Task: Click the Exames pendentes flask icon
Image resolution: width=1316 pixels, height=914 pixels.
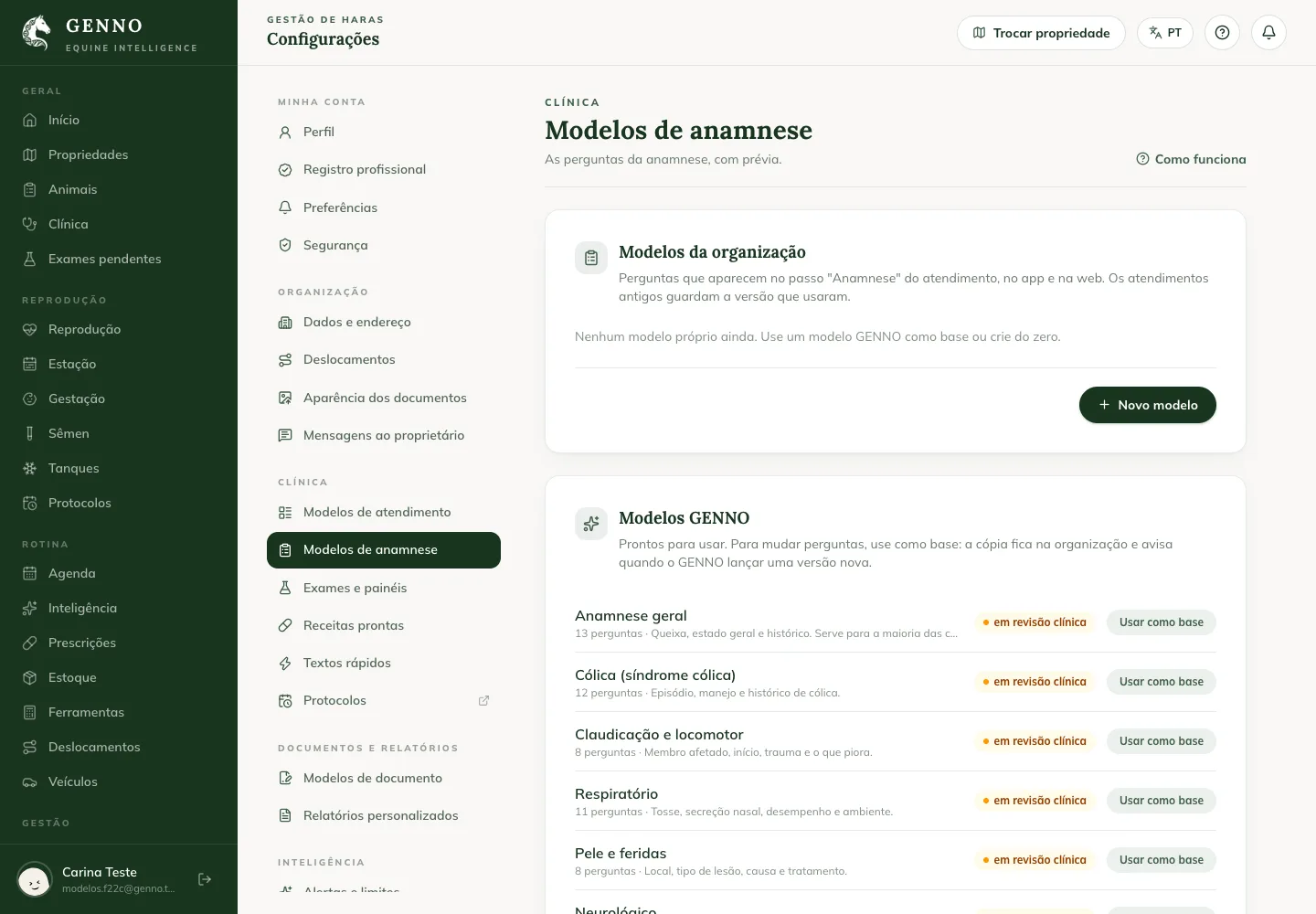Action: click(x=30, y=259)
